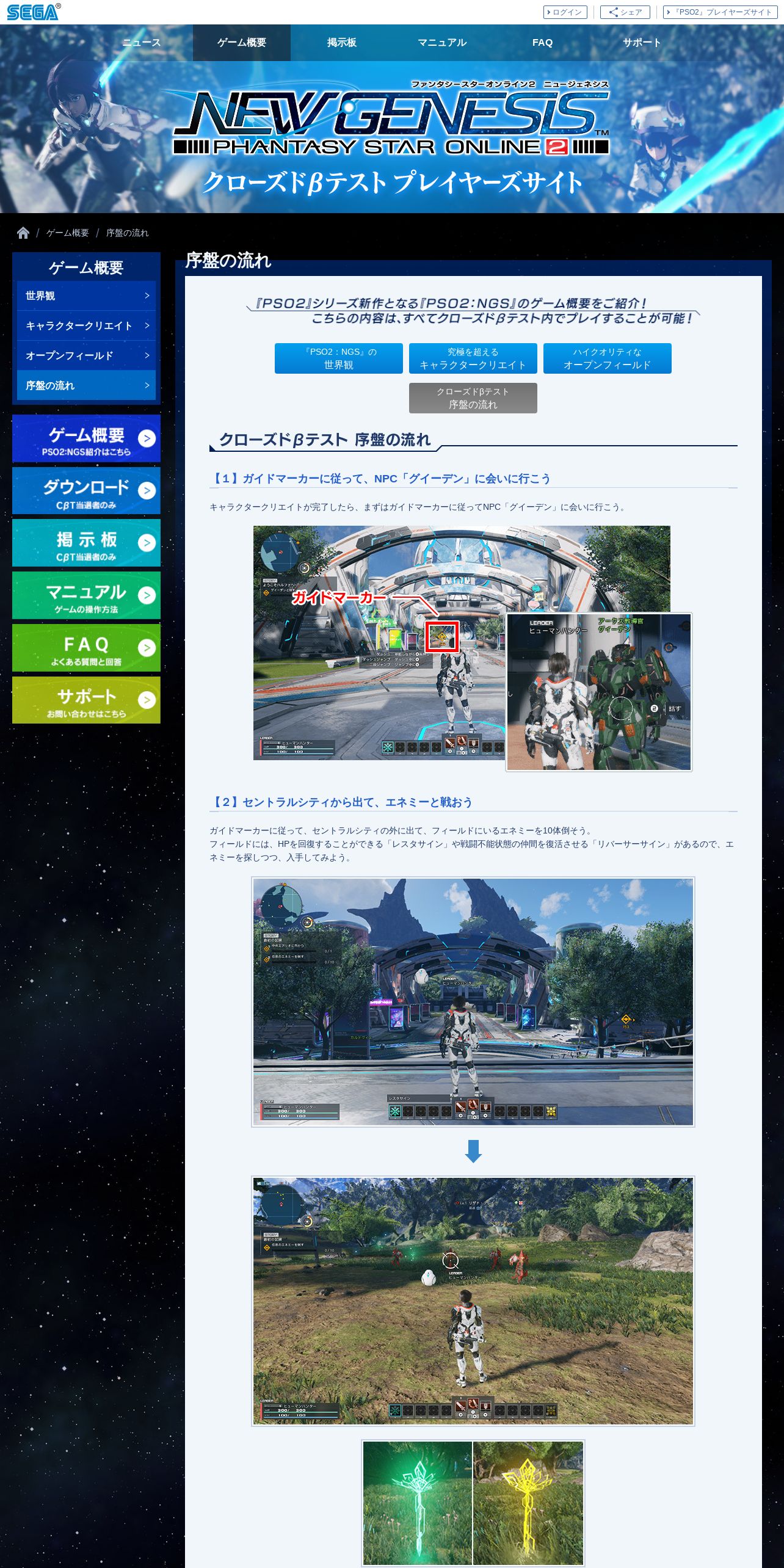784x1568 pixels.
Task: Click the circle arrow on サポート banner
Action: pyautogui.click(x=147, y=700)
